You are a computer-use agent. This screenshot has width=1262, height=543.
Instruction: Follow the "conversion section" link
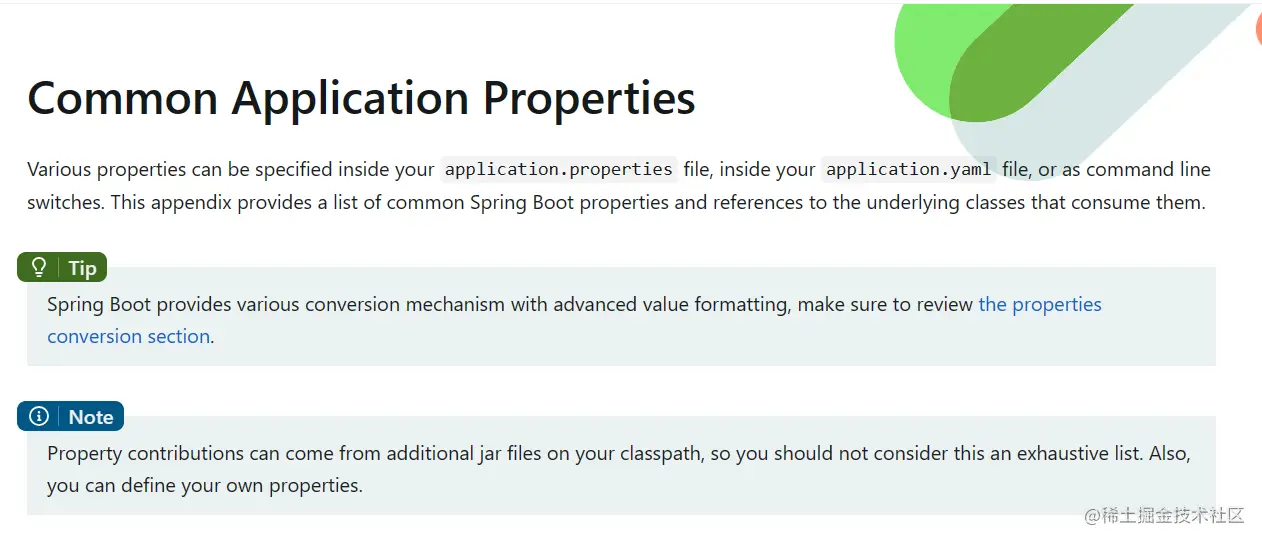pos(129,336)
